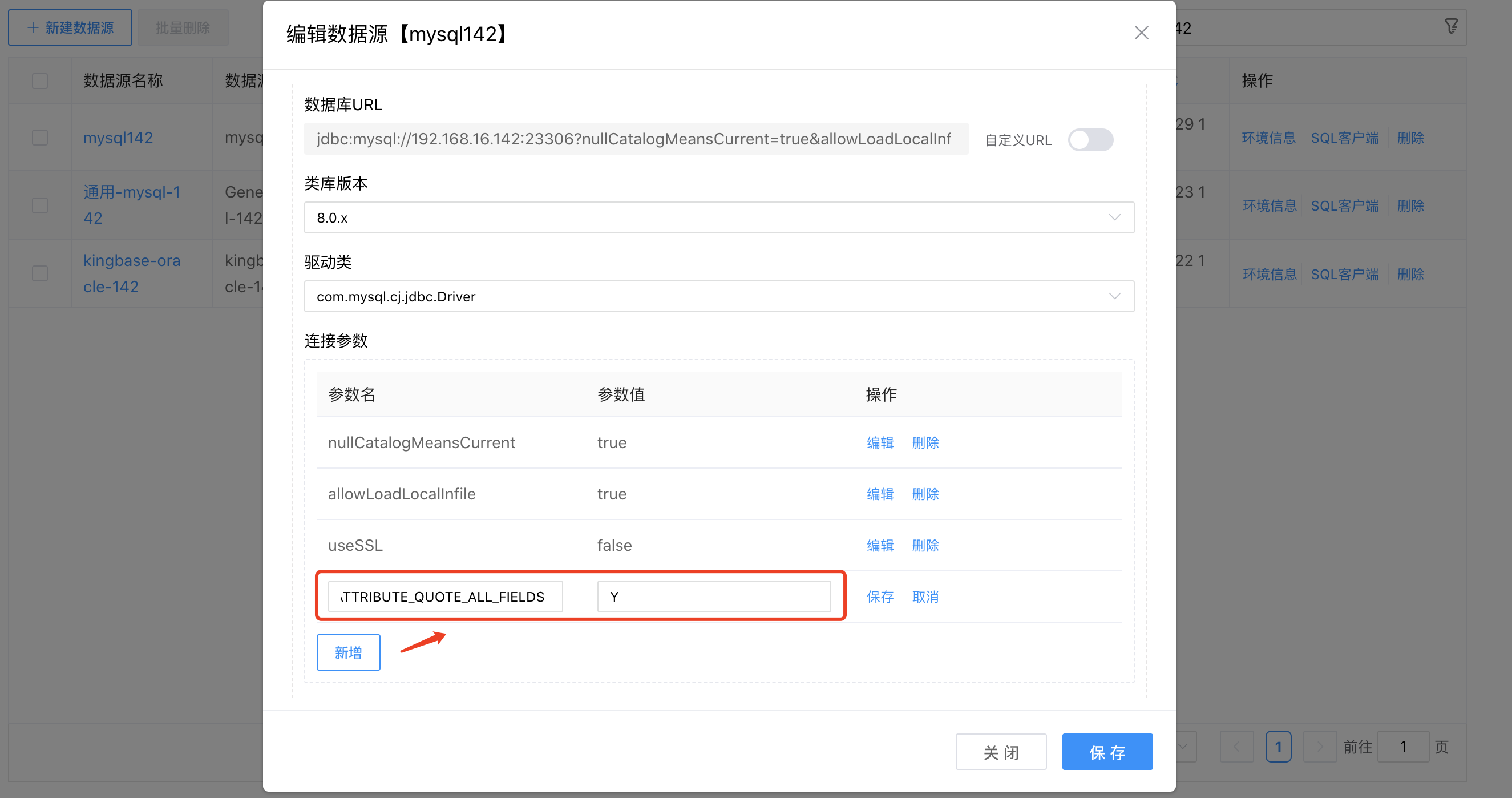Cancel the new parameter row edit

tap(925, 597)
